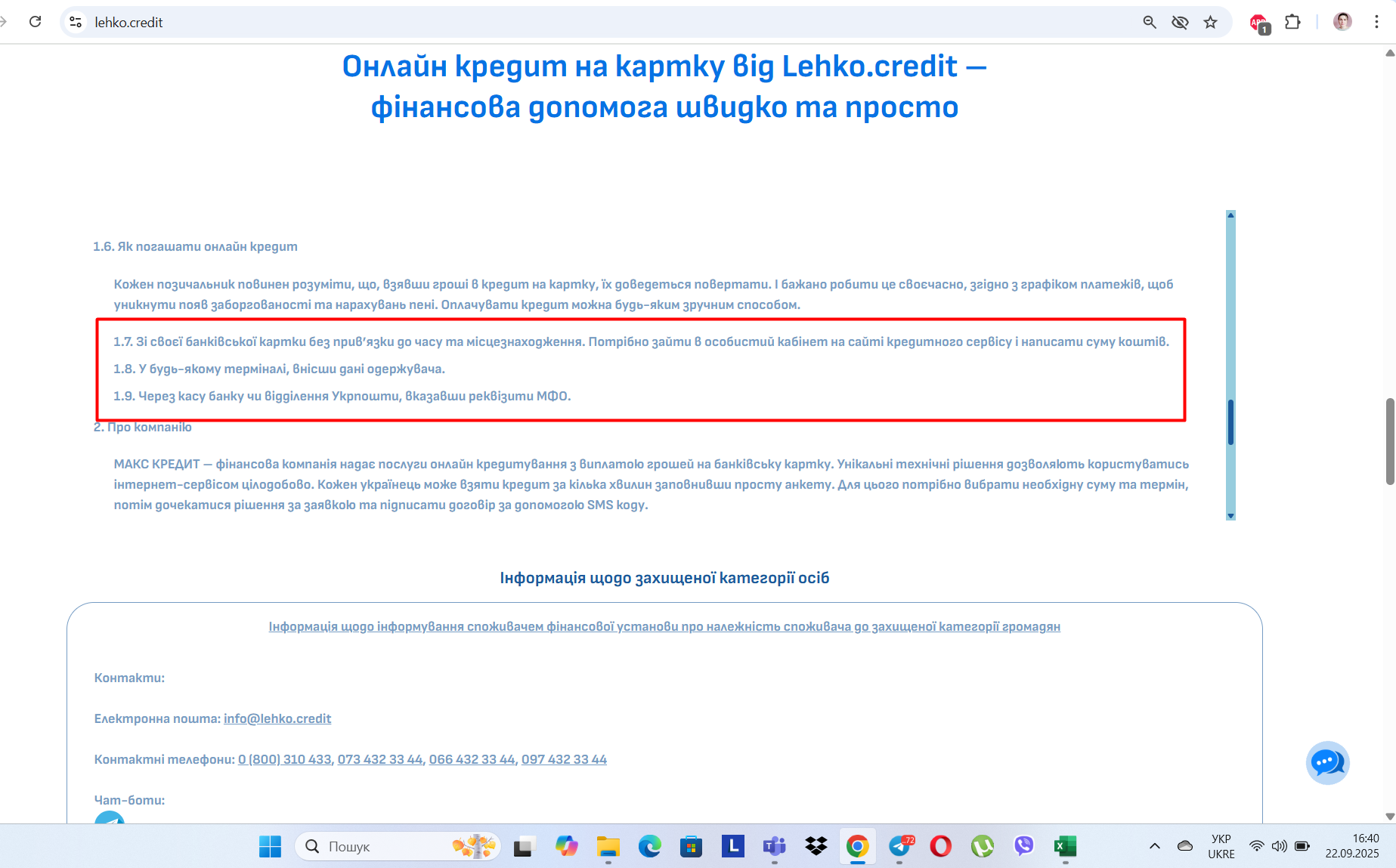Click the zoom magnifier icon in address bar
Screen dimensions: 1396x868
pyautogui.click(x=1150, y=22)
